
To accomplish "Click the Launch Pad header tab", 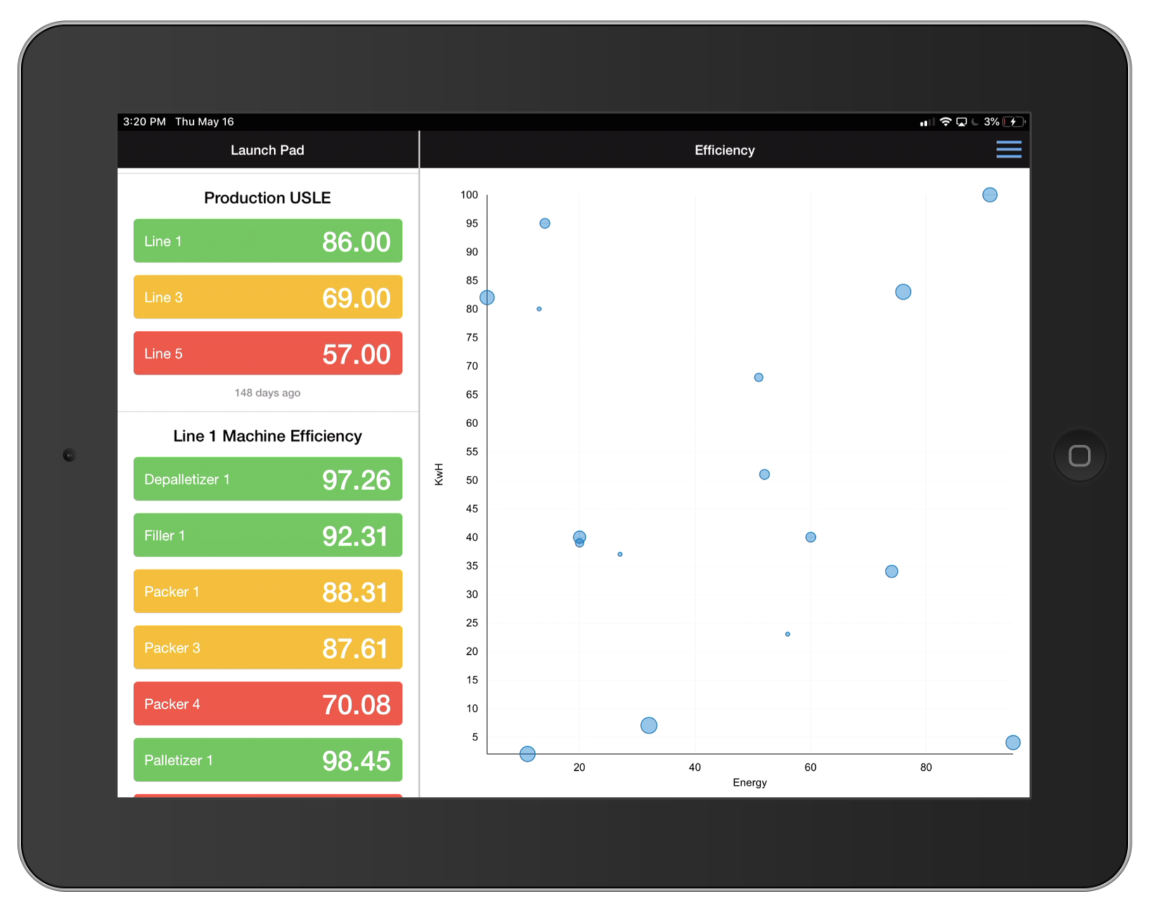I will point(267,150).
